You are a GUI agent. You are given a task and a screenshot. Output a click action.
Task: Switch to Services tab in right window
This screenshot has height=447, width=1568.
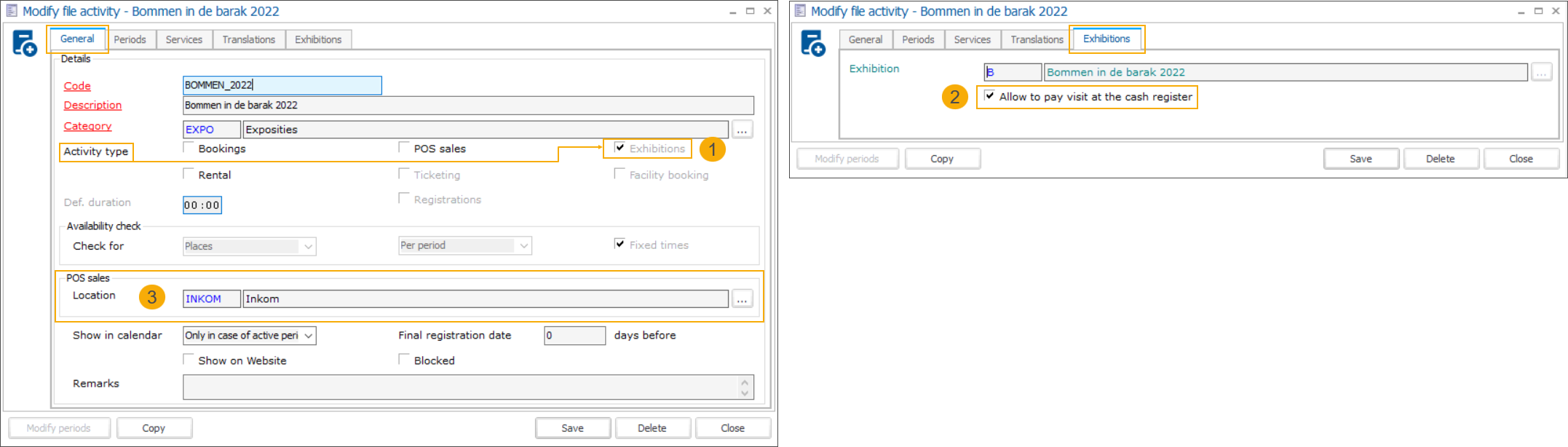[x=973, y=39]
